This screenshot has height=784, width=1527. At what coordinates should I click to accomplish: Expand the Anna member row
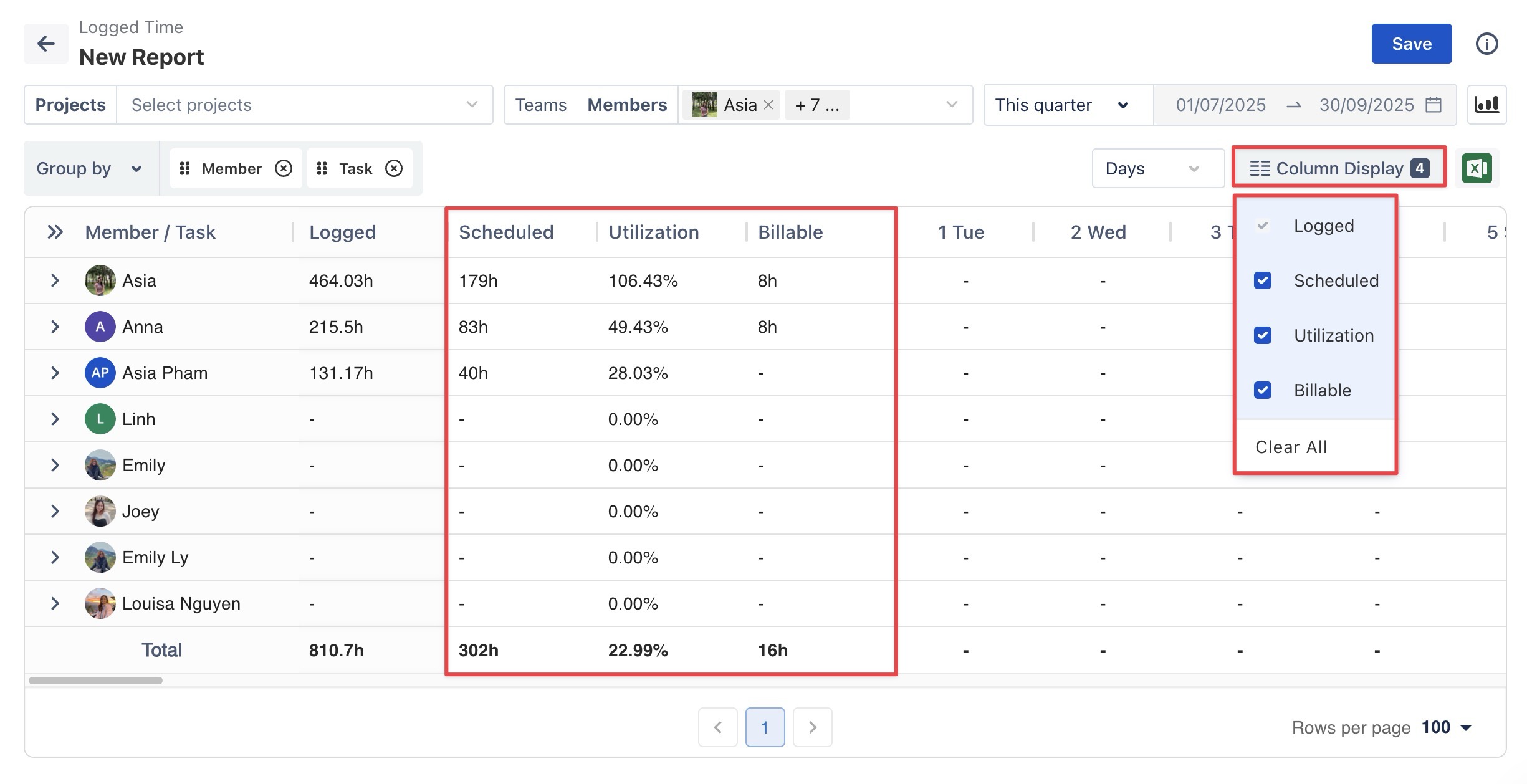(x=55, y=327)
